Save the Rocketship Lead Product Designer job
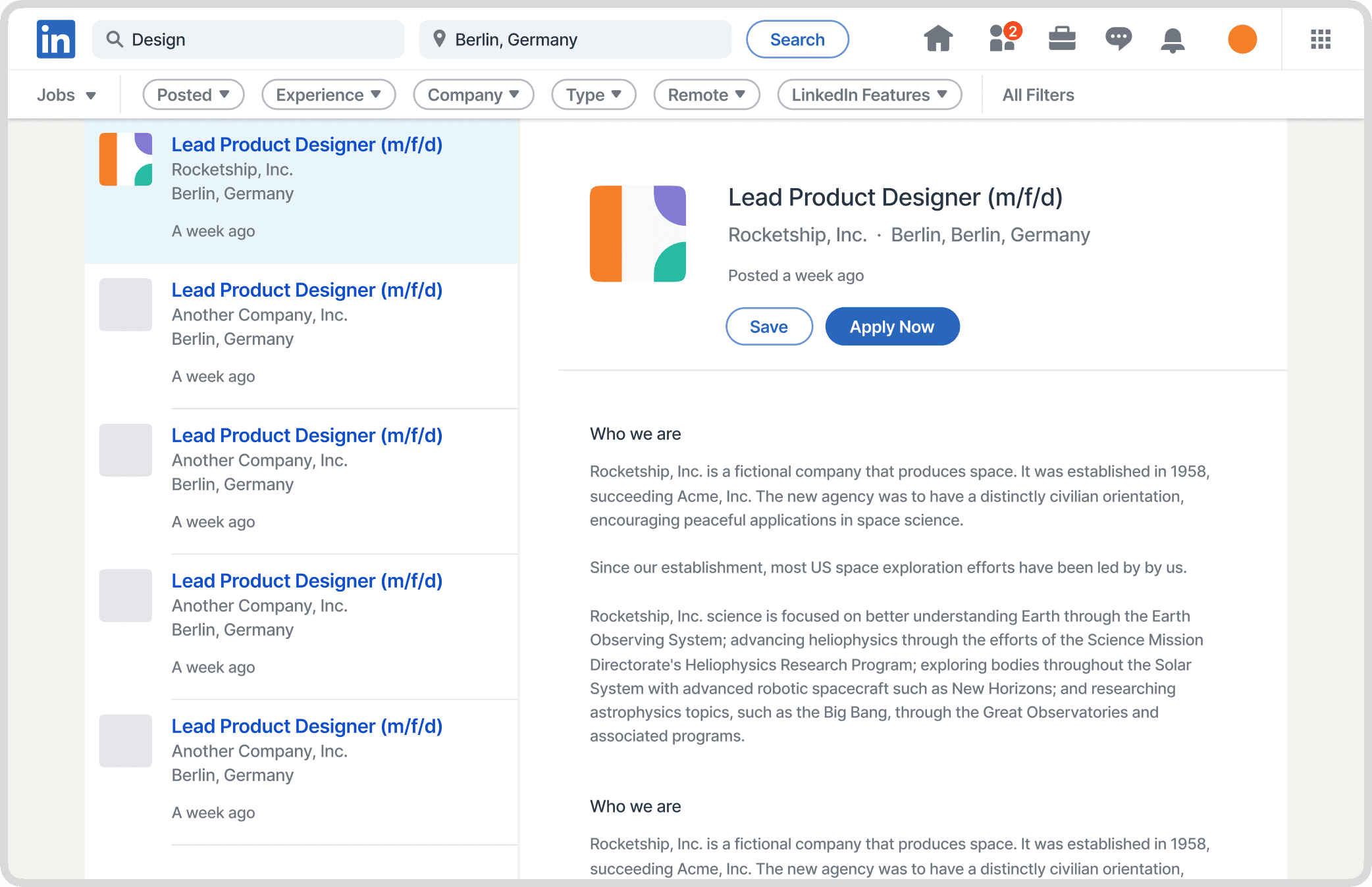 769,326
